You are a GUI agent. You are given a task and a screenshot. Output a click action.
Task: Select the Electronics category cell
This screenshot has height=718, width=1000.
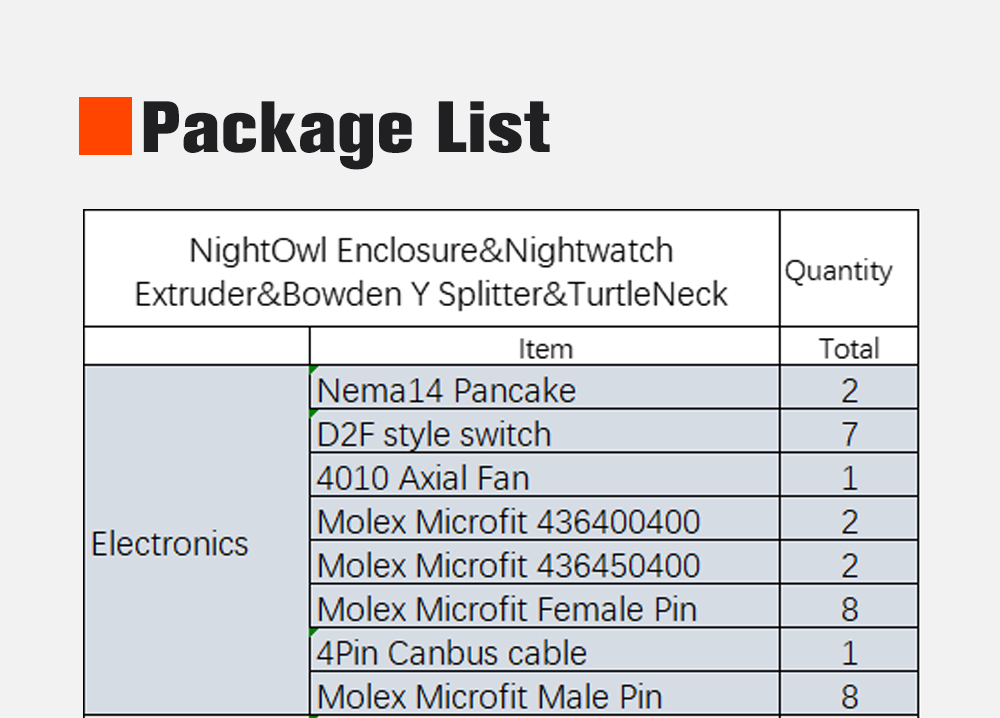coord(170,544)
